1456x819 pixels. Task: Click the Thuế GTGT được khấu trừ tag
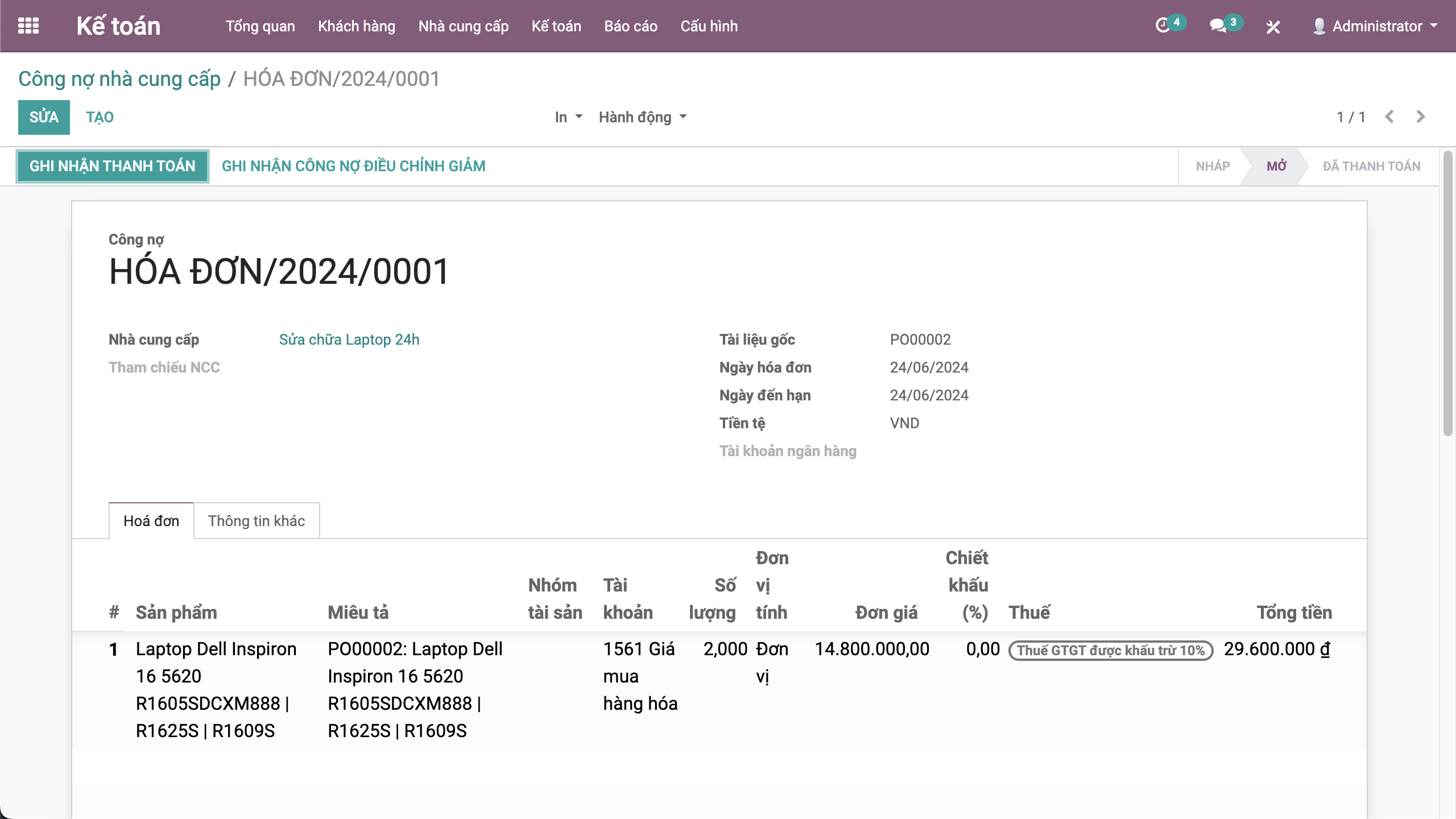pyautogui.click(x=1110, y=650)
